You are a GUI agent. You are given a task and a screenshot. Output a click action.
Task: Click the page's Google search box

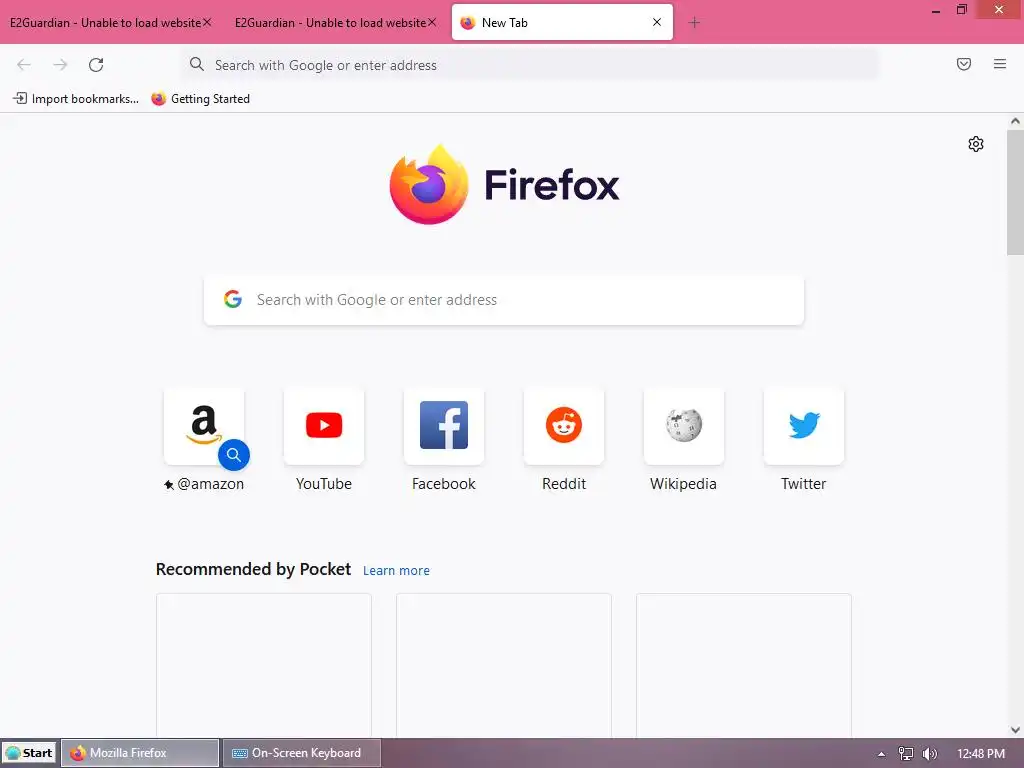click(504, 300)
